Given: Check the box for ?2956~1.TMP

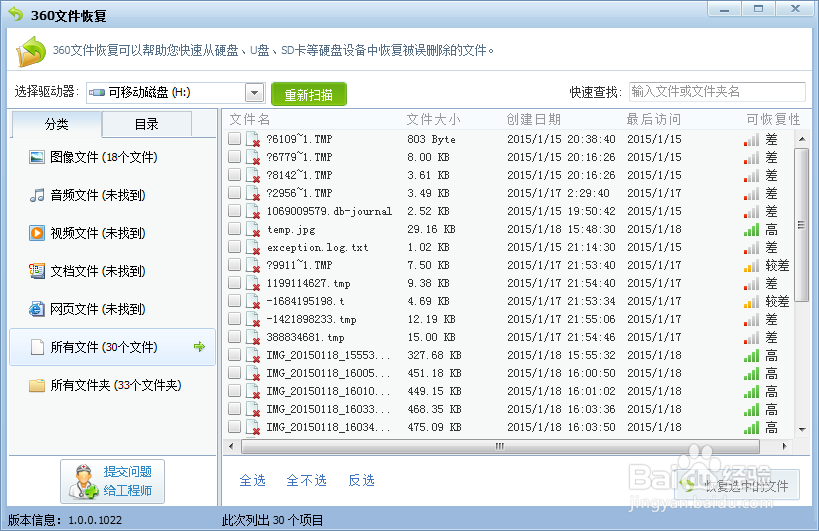Looking at the screenshot, I should click(x=235, y=192).
